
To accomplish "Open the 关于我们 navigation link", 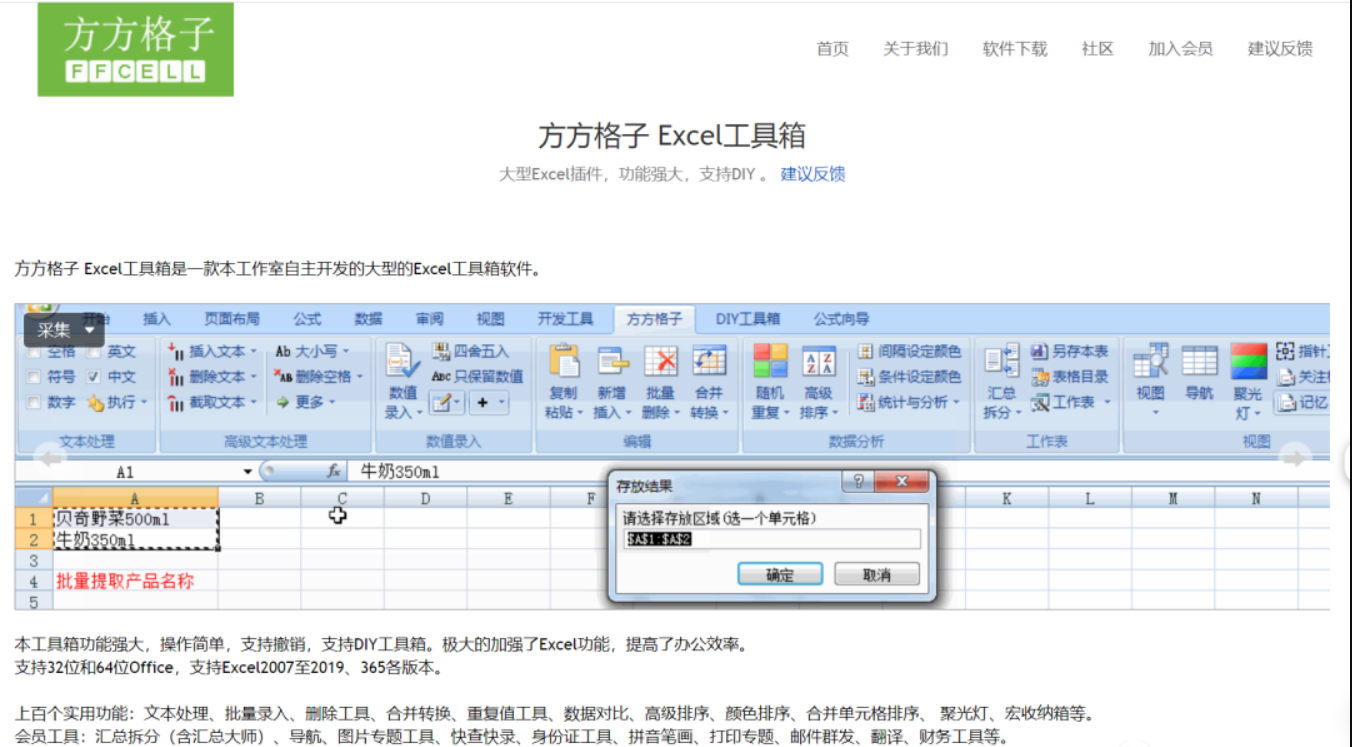I will pos(916,48).
